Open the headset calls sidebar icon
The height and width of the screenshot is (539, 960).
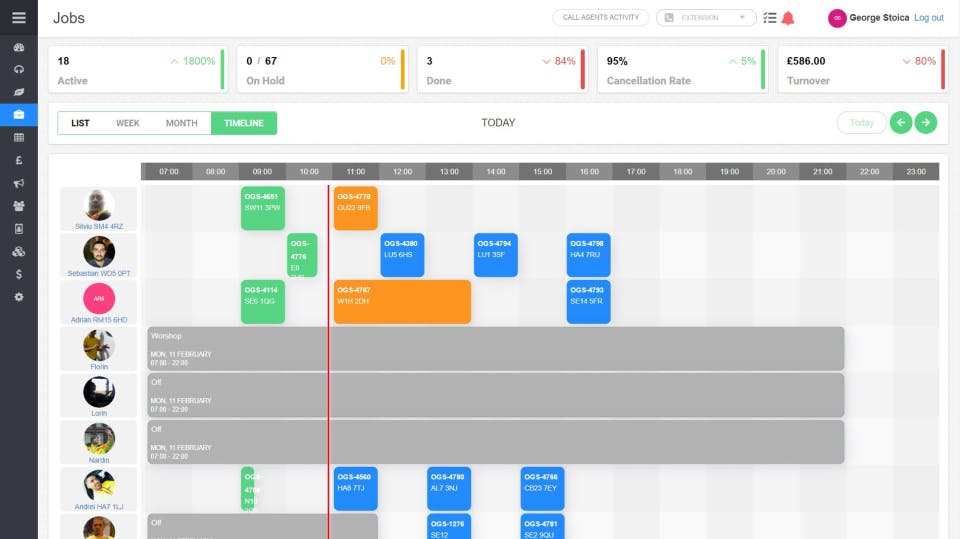pyautogui.click(x=18, y=69)
